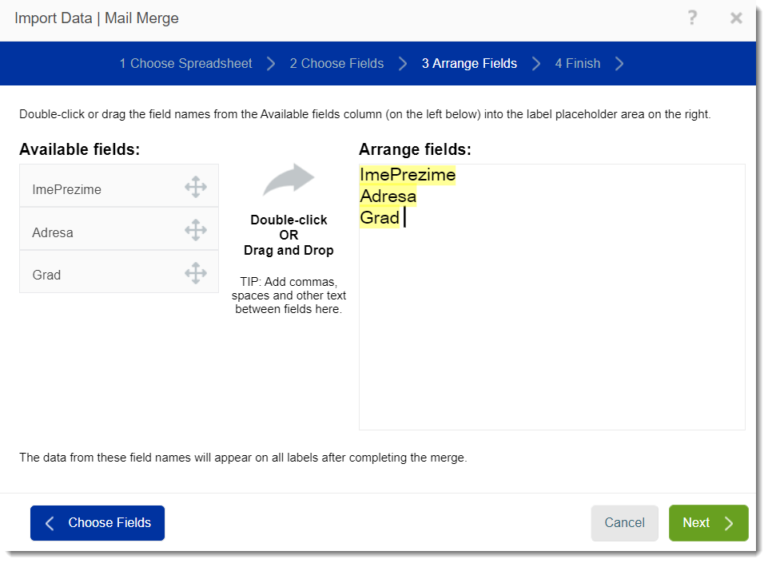Close the Import Data dialog
The width and height of the screenshot is (768, 563).
tap(736, 19)
